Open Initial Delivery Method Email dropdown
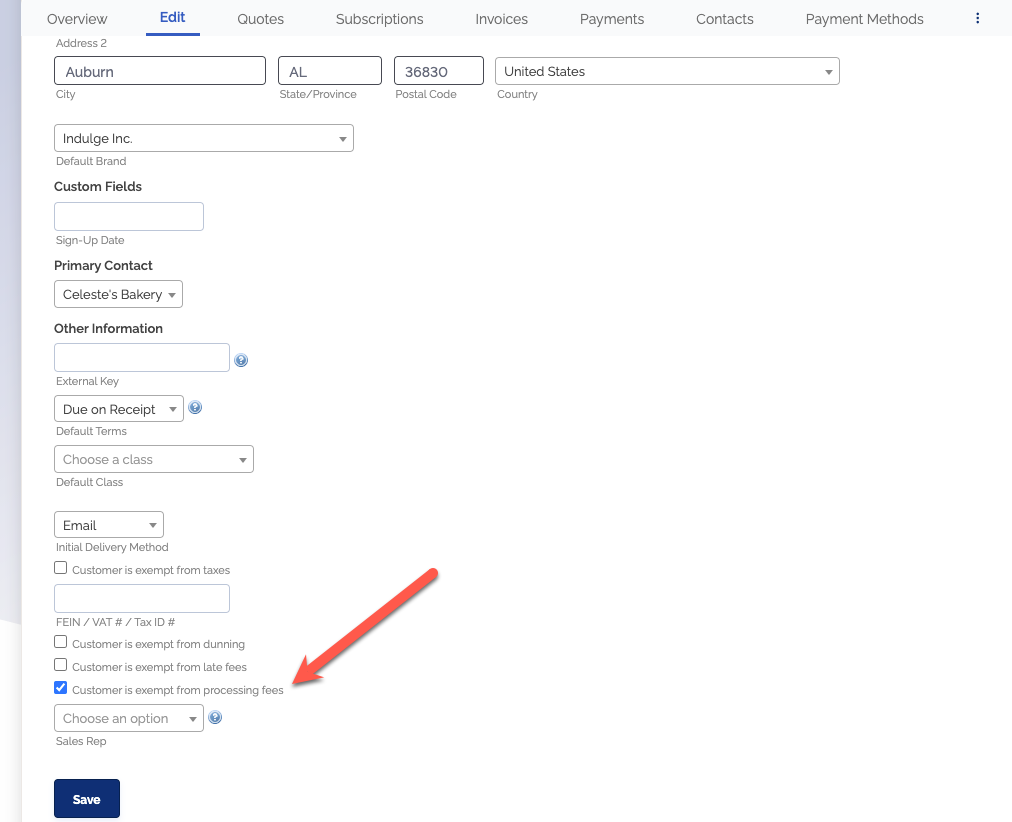Screen dimensions: 1012x822 tap(108, 525)
